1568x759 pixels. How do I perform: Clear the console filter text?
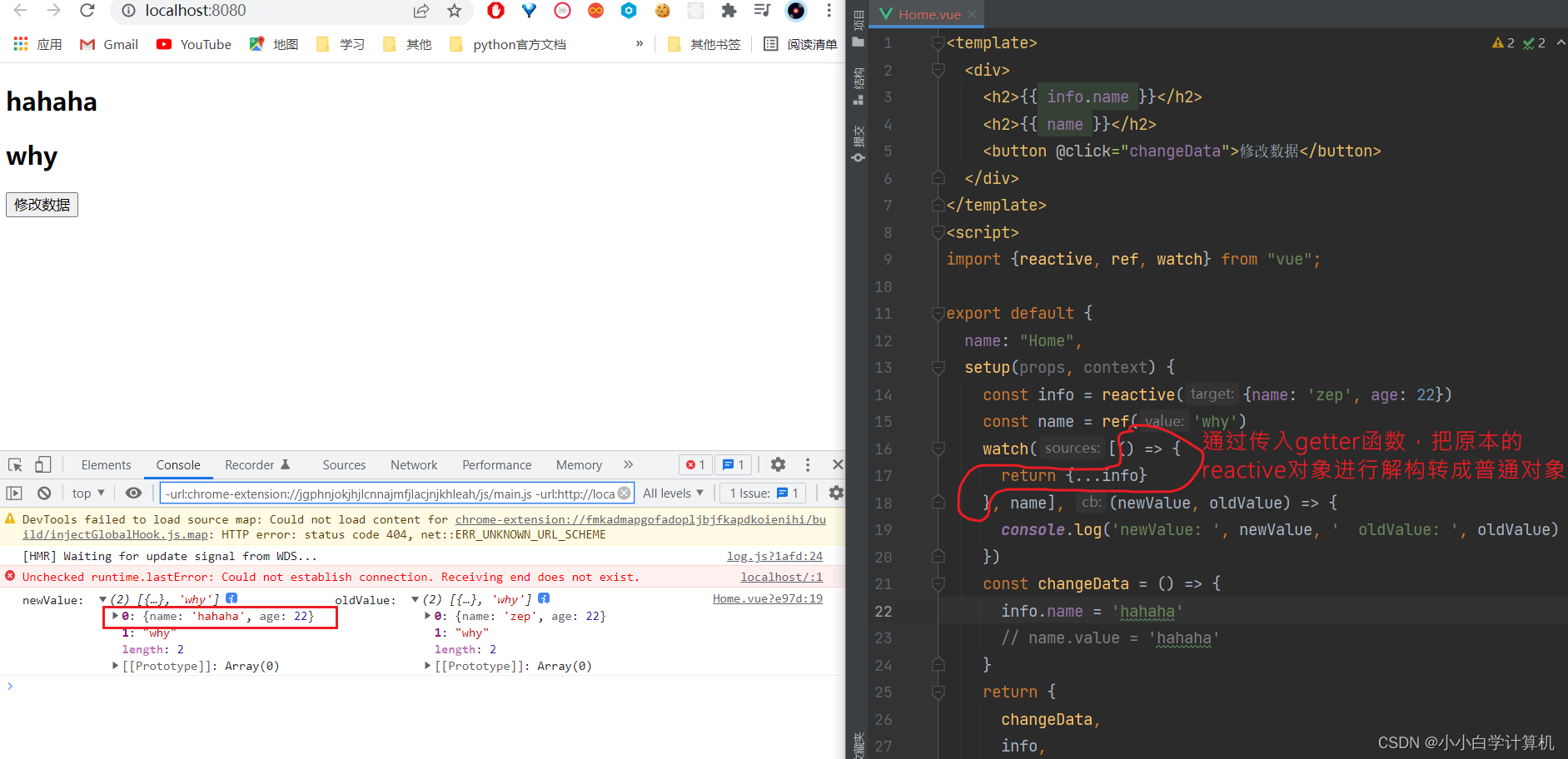(x=624, y=493)
